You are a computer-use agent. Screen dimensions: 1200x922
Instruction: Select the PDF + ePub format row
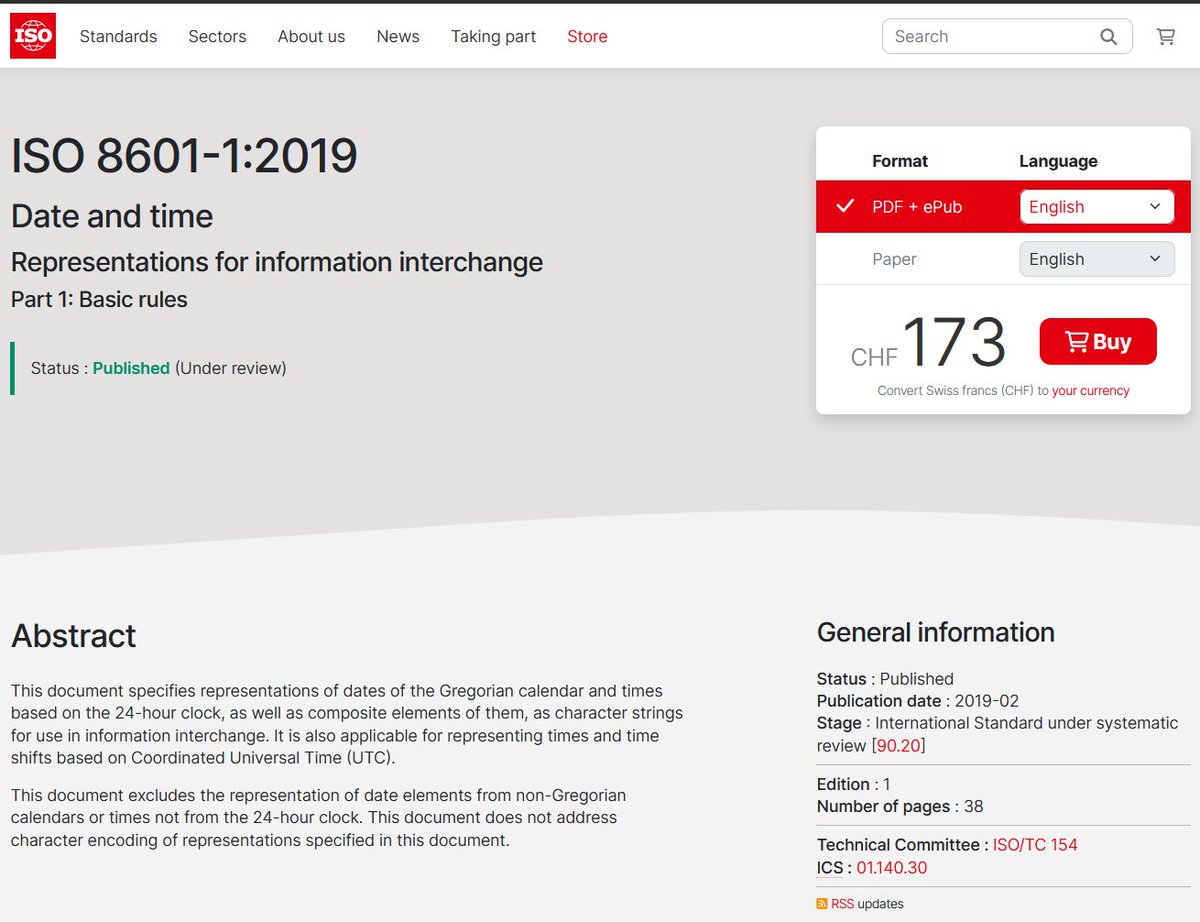(1003, 207)
